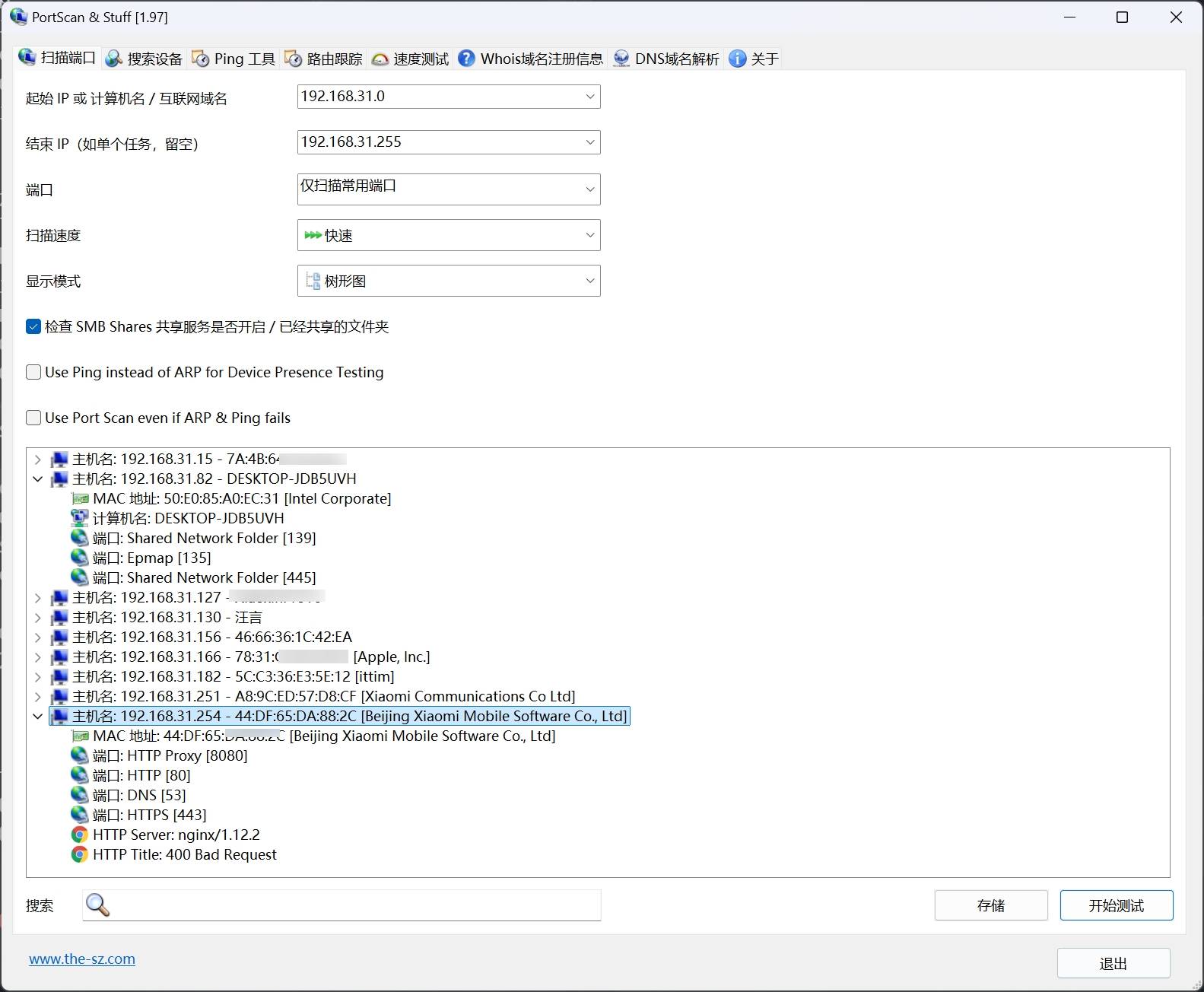The image size is (1204, 992).
Task: Enable Use Port Scan even if ARP fails
Action: 33,418
